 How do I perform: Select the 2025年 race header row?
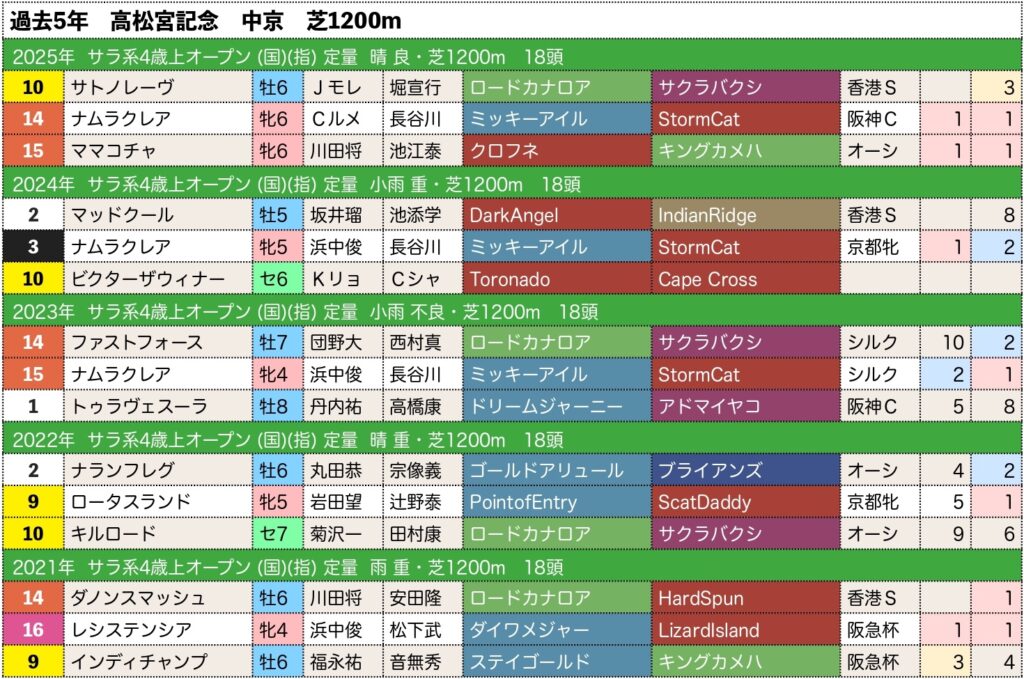[511, 55]
